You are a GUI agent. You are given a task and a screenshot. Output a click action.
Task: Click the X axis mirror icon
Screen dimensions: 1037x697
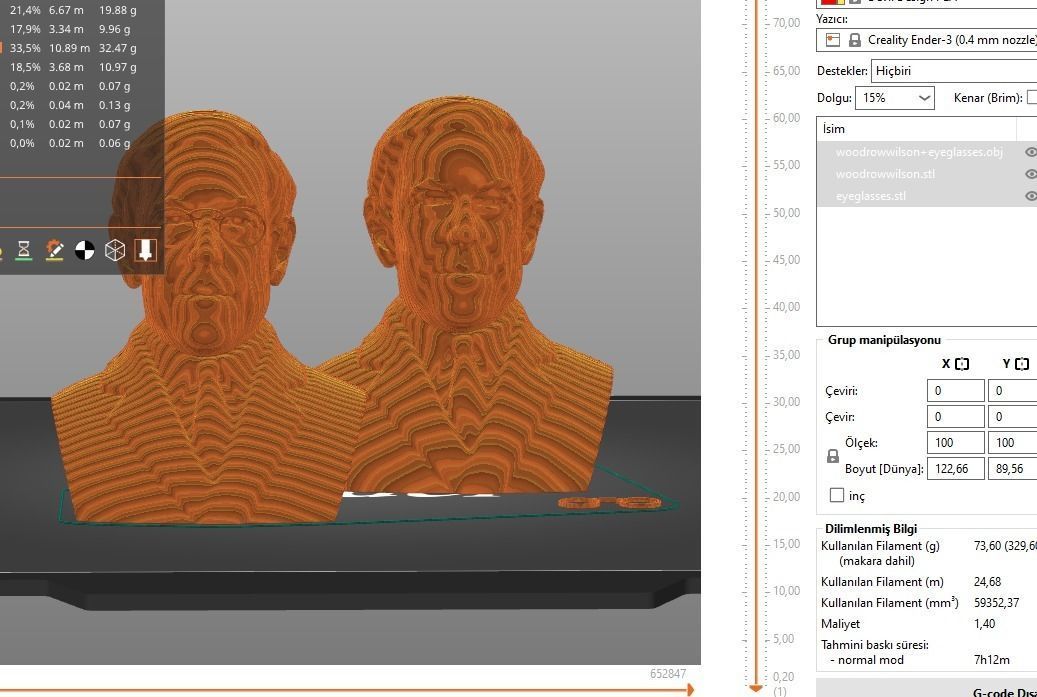(x=962, y=364)
